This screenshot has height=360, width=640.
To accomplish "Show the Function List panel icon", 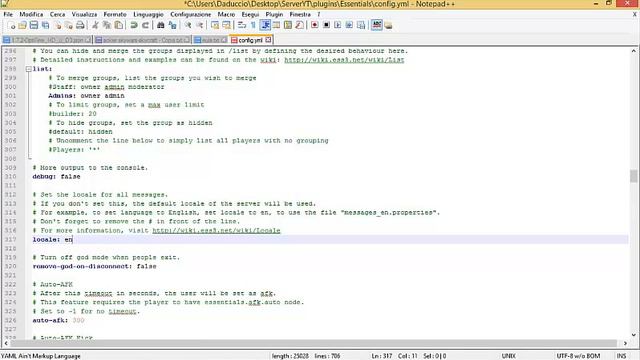I will (299, 25).
